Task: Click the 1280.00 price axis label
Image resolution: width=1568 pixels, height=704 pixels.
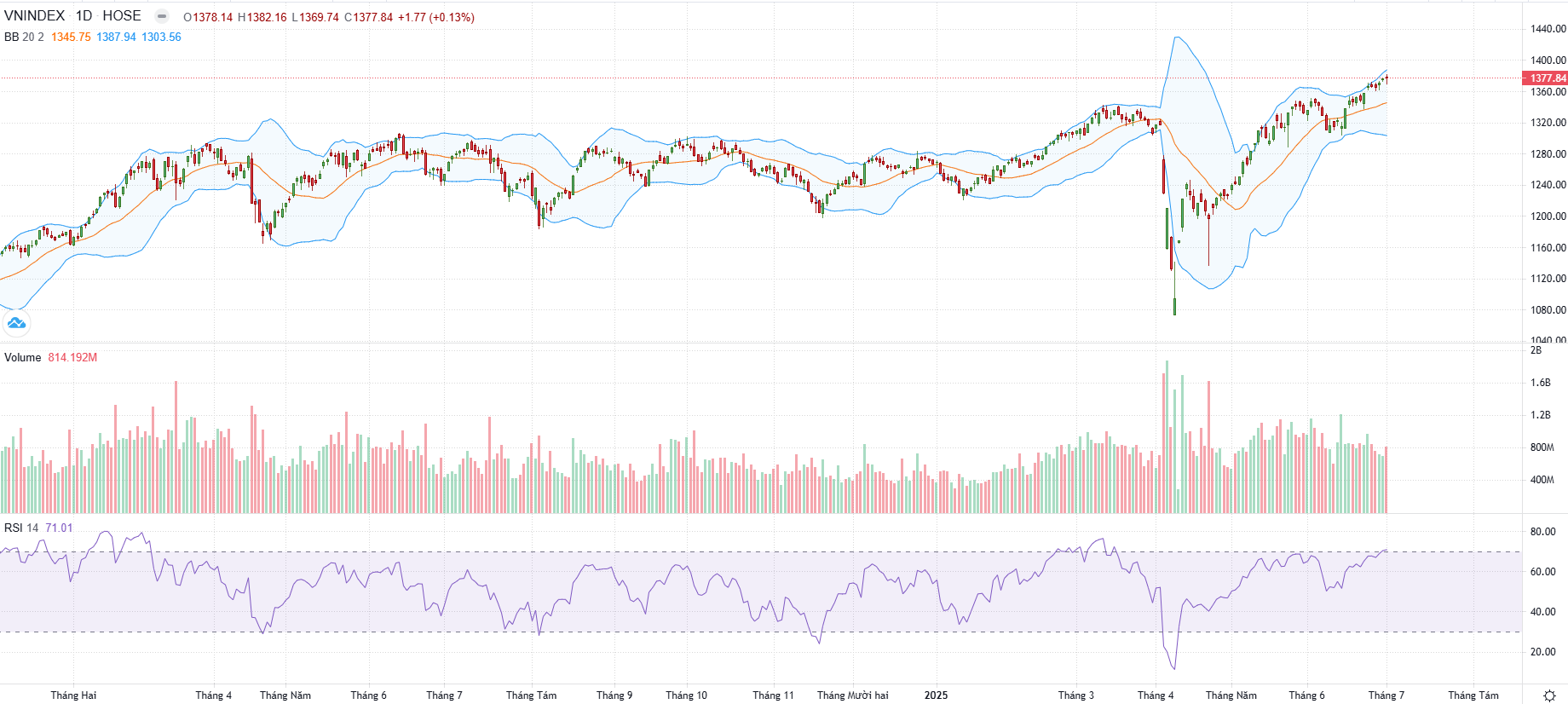Action: point(1548,154)
